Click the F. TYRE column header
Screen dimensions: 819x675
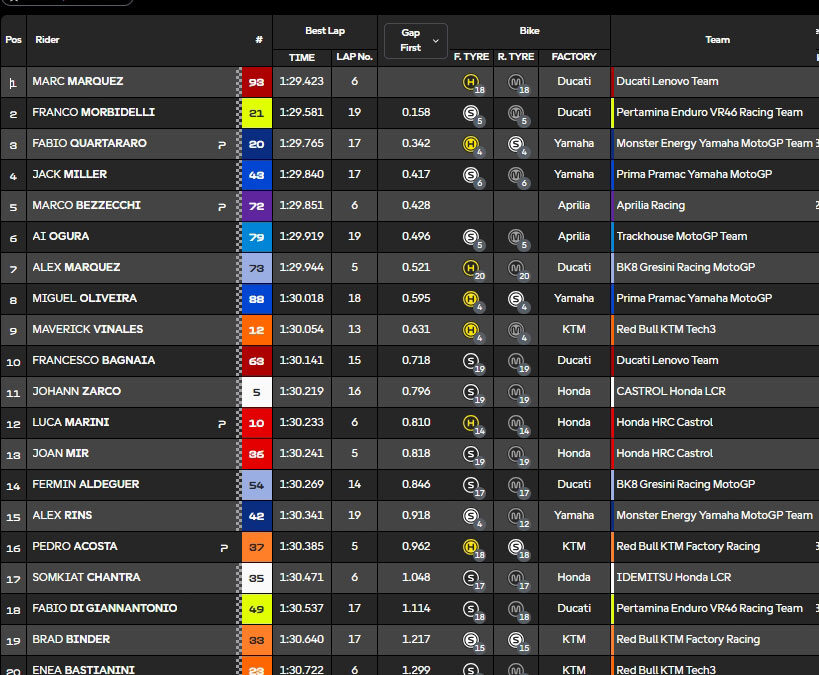(x=471, y=56)
